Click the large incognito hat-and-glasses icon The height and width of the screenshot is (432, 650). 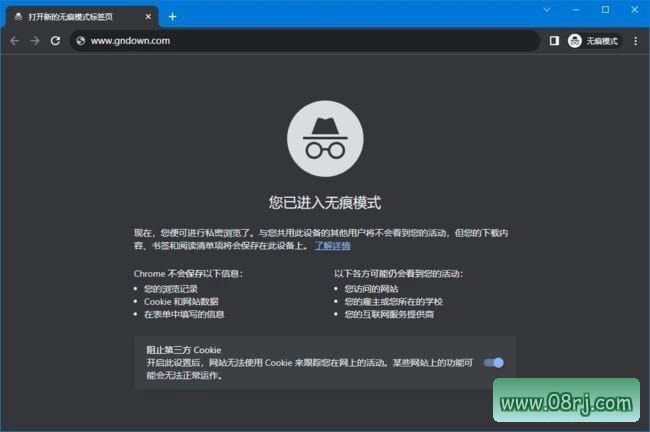point(325,138)
